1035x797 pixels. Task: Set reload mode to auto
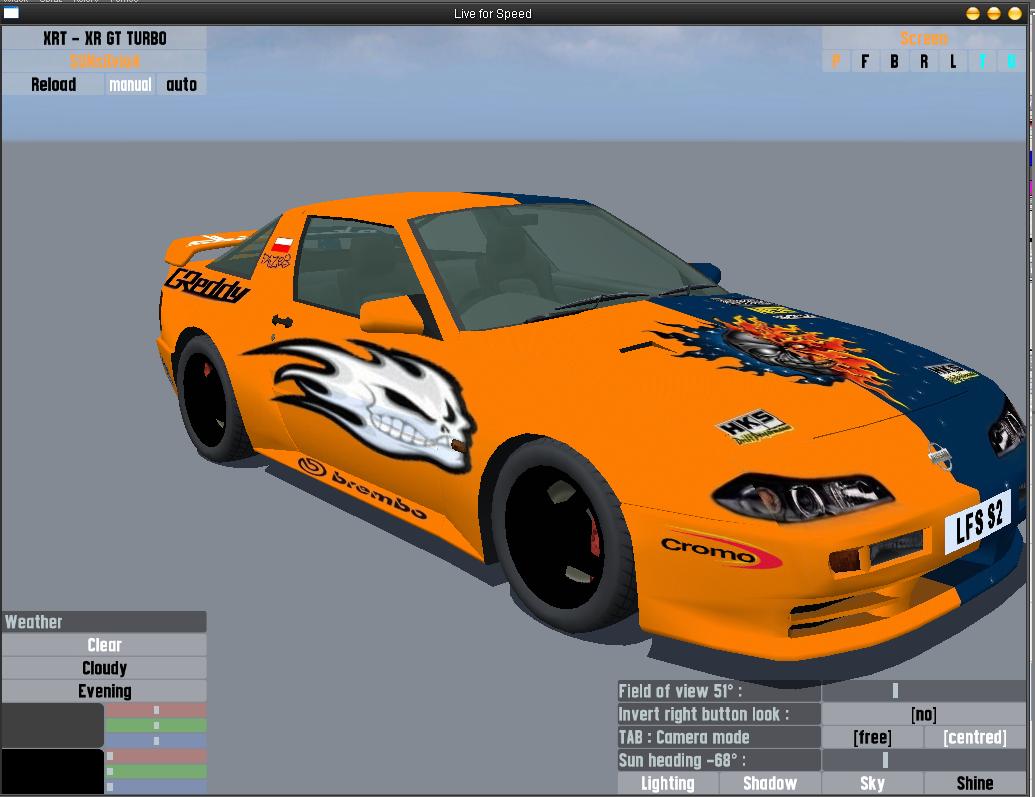(x=182, y=85)
